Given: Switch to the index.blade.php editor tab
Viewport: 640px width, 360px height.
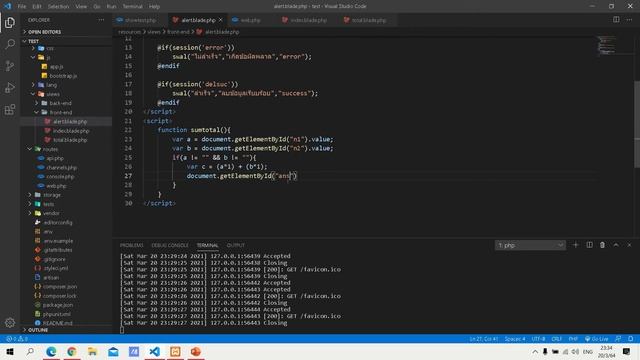Looking at the screenshot, I should tap(309, 20).
